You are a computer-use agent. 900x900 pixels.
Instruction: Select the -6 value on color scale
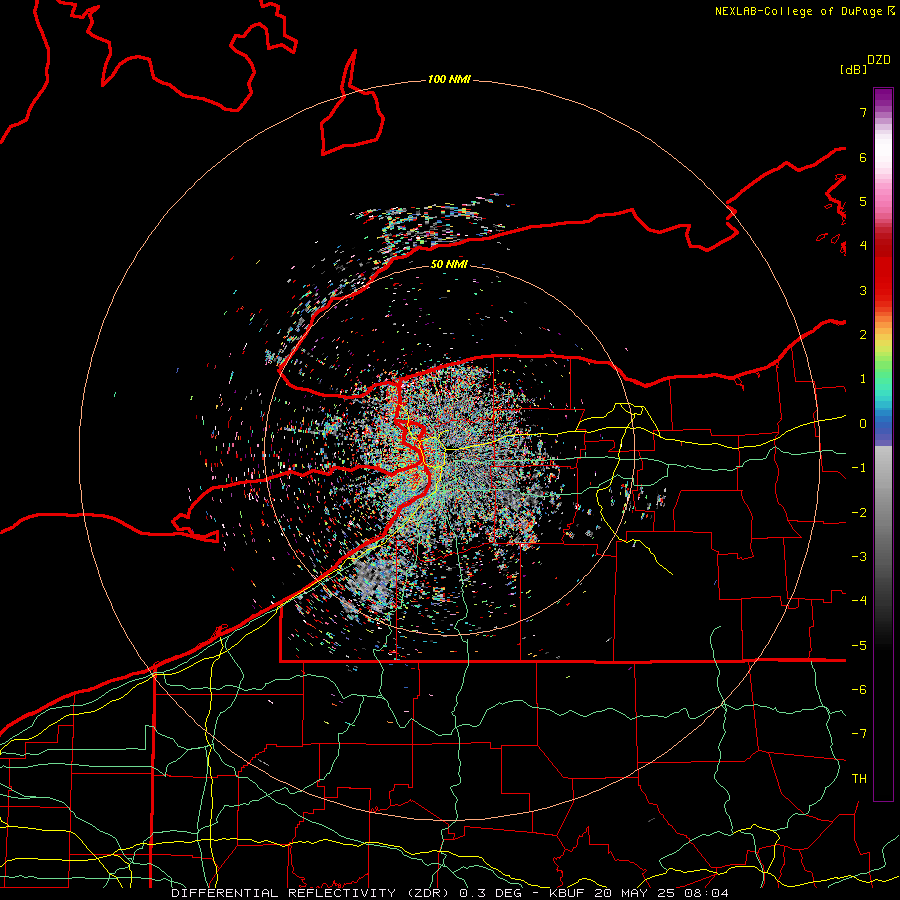[859, 690]
